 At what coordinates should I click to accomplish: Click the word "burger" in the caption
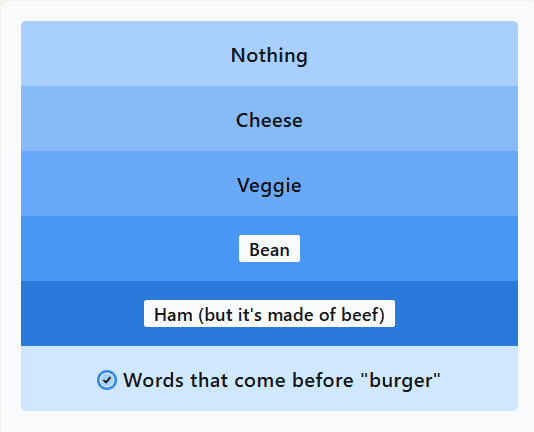click(x=400, y=382)
